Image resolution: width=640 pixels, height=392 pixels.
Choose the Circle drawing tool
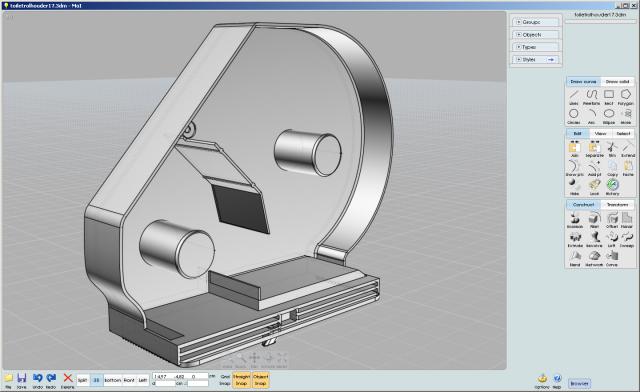[574, 116]
